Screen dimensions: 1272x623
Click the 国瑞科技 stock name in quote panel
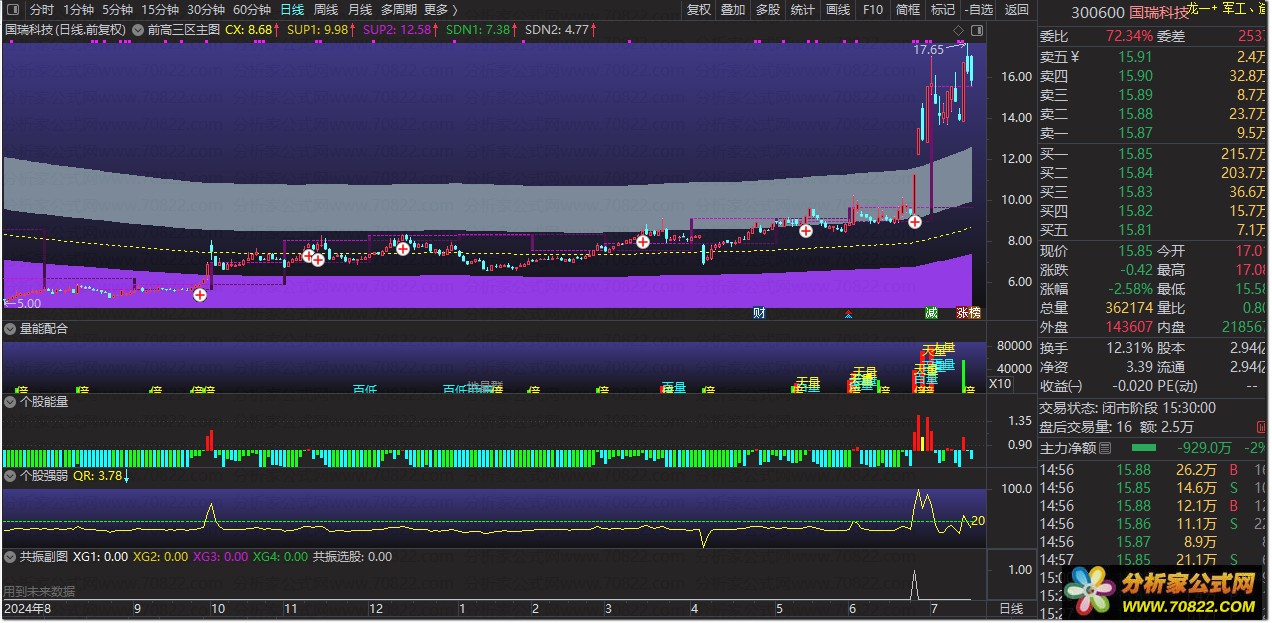[1160, 12]
